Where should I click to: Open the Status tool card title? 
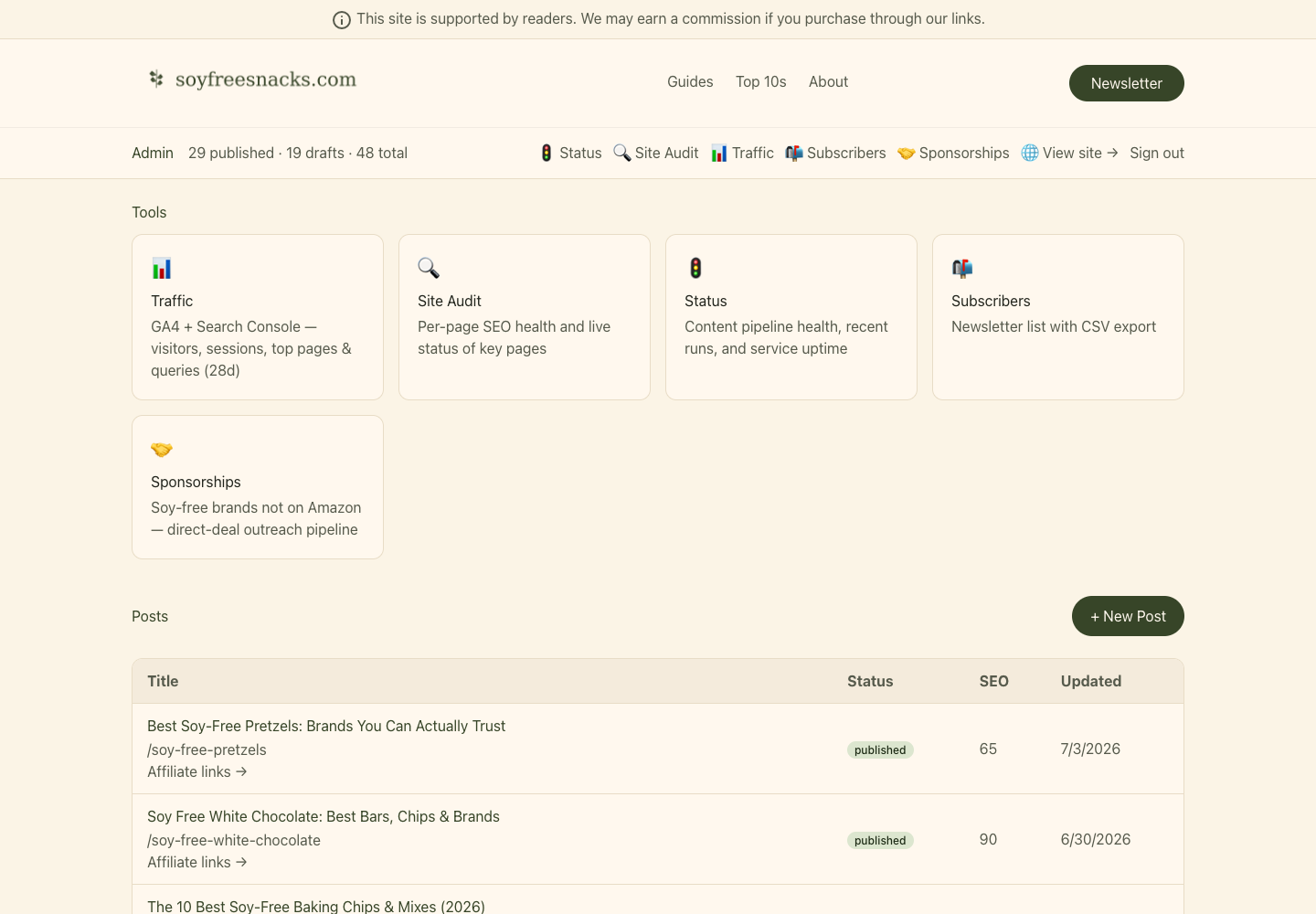pyautogui.click(x=706, y=301)
